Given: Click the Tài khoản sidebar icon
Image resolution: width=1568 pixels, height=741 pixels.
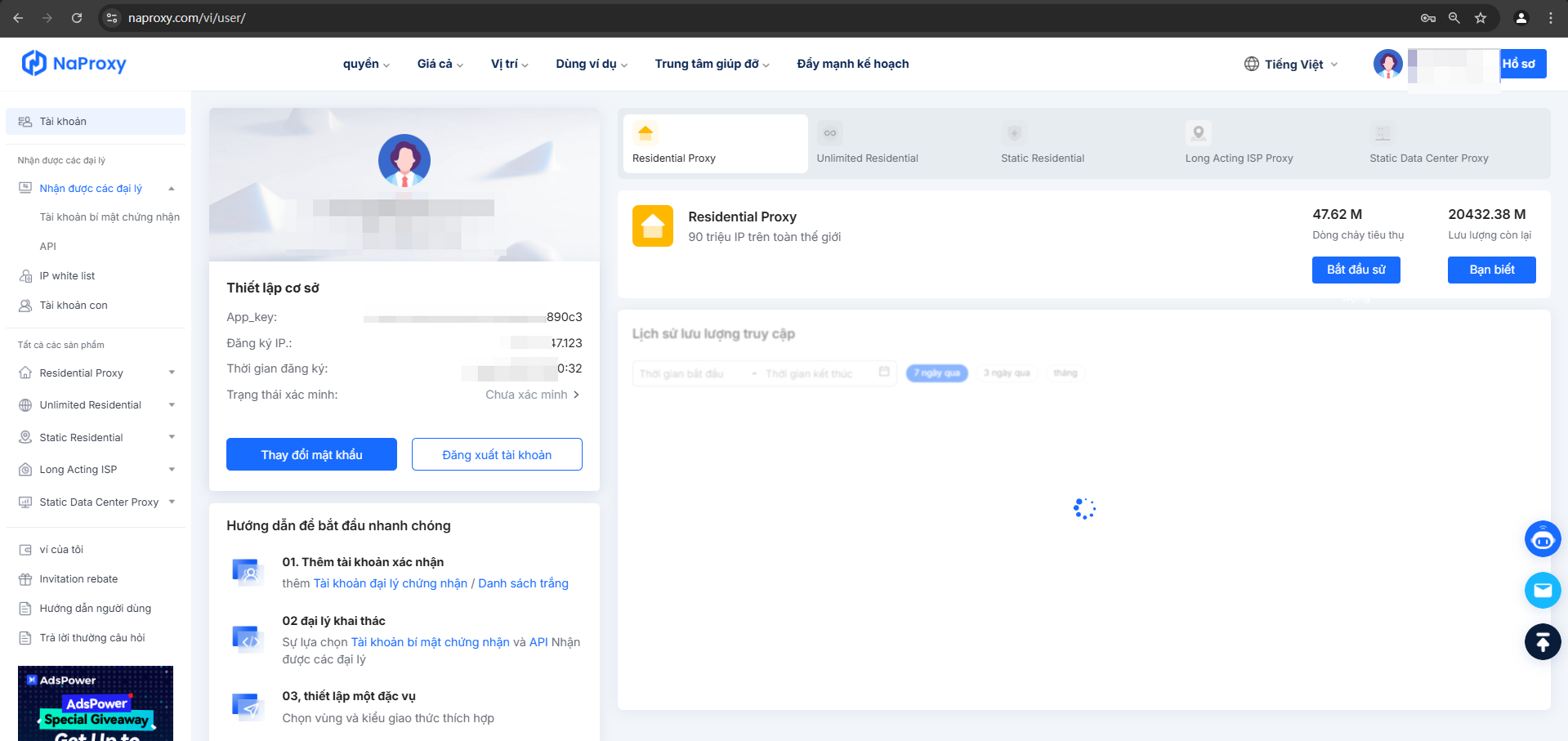Looking at the screenshot, I should click(25, 122).
